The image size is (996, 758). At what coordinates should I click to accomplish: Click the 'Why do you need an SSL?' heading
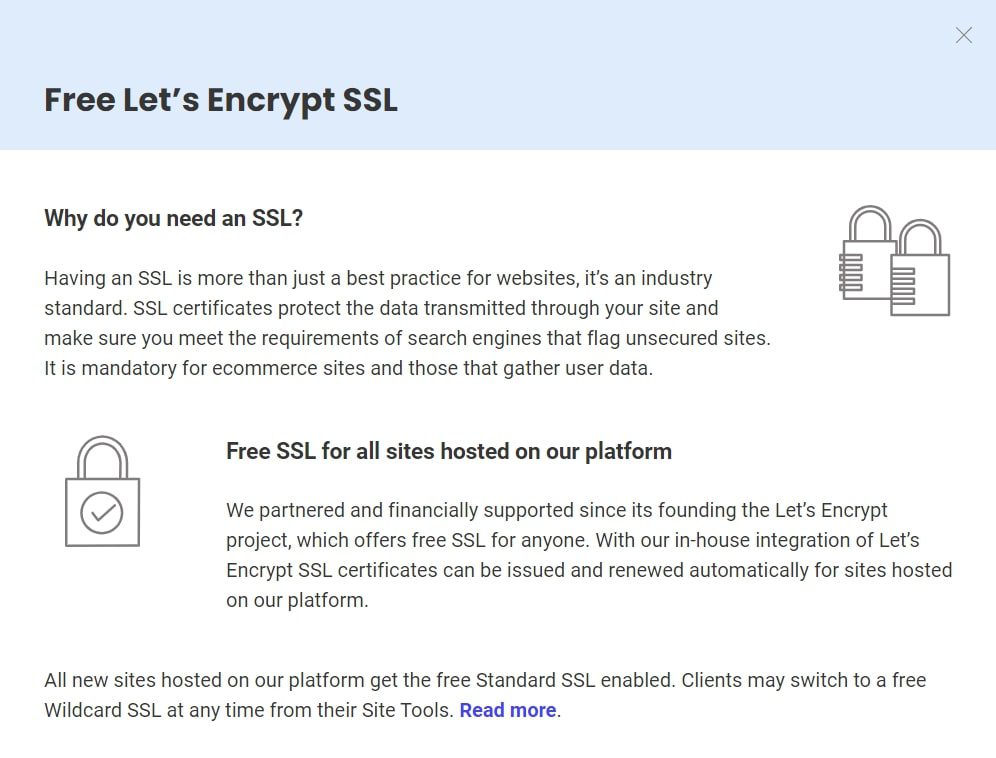click(x=174, y=218)
